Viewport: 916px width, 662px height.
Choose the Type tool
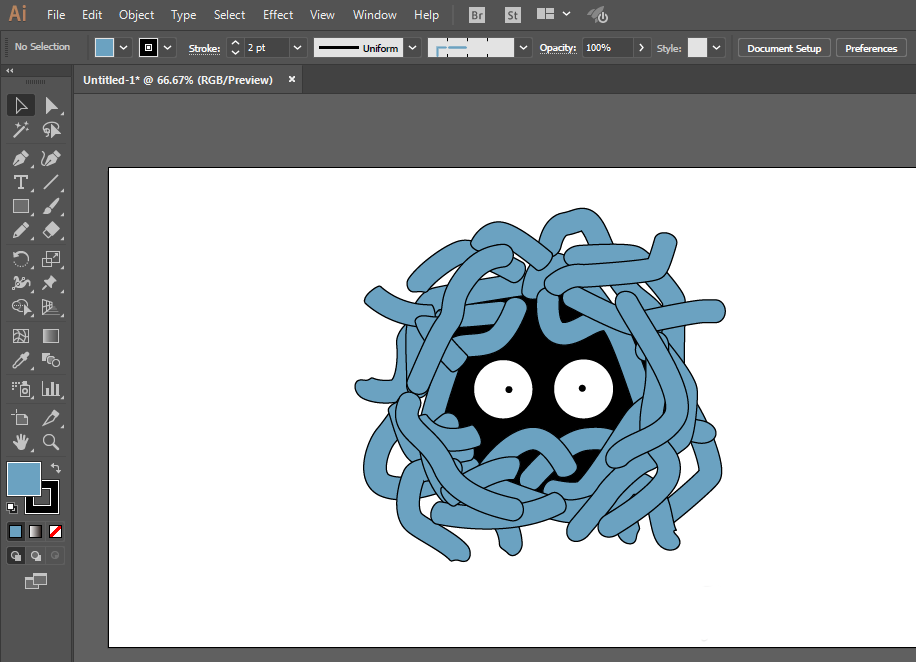(x=21, y=182)
